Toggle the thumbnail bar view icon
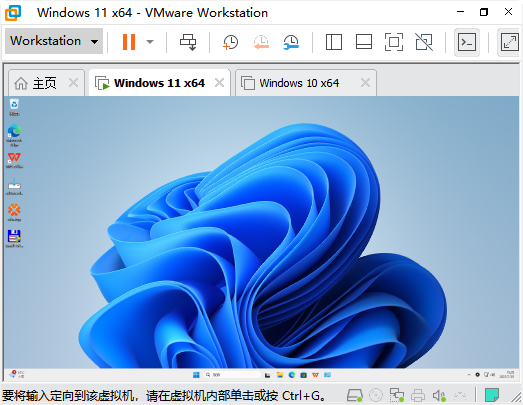This screenshot has height=405, width=523. click(364, 42)
